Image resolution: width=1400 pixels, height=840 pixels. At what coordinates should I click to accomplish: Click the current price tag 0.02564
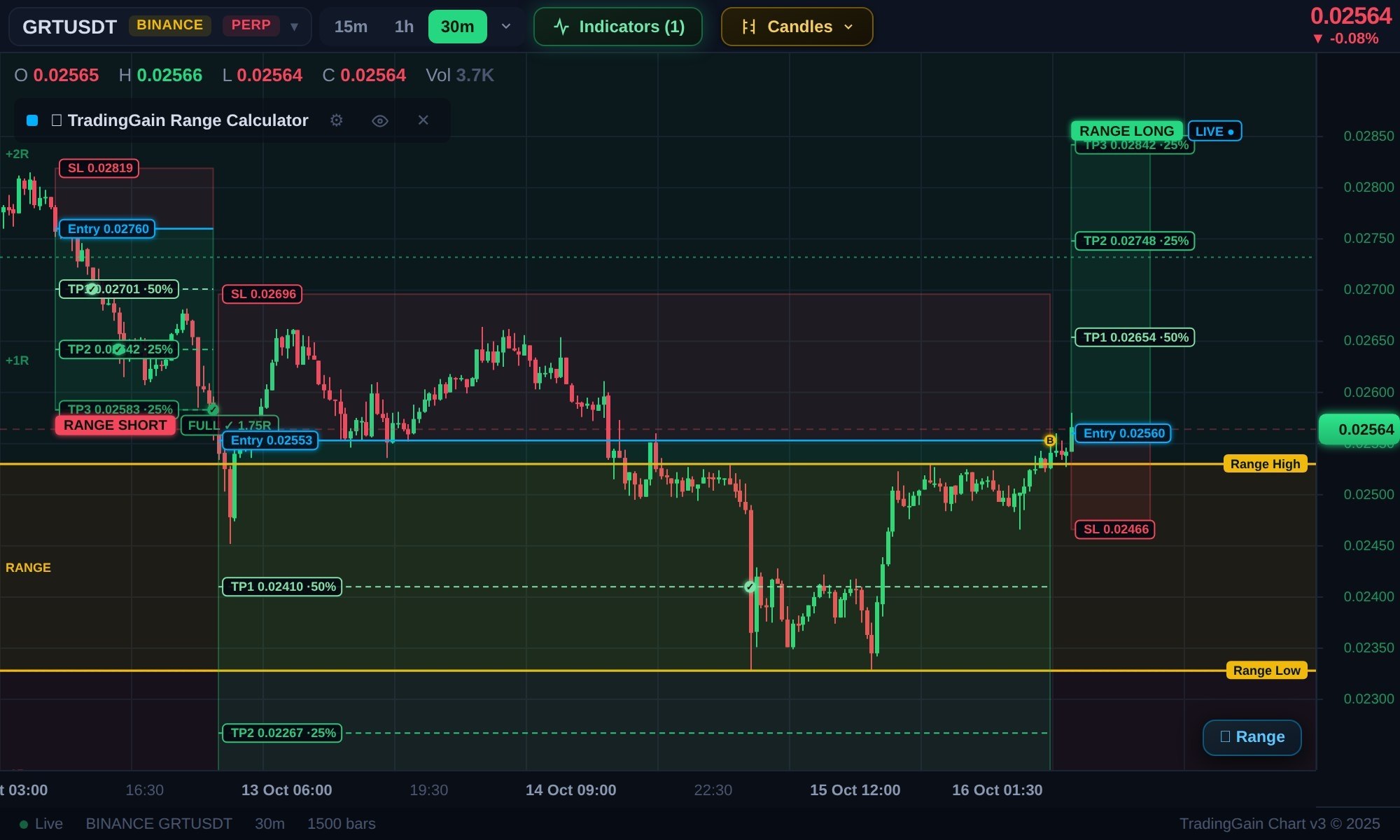(1360, 429)
